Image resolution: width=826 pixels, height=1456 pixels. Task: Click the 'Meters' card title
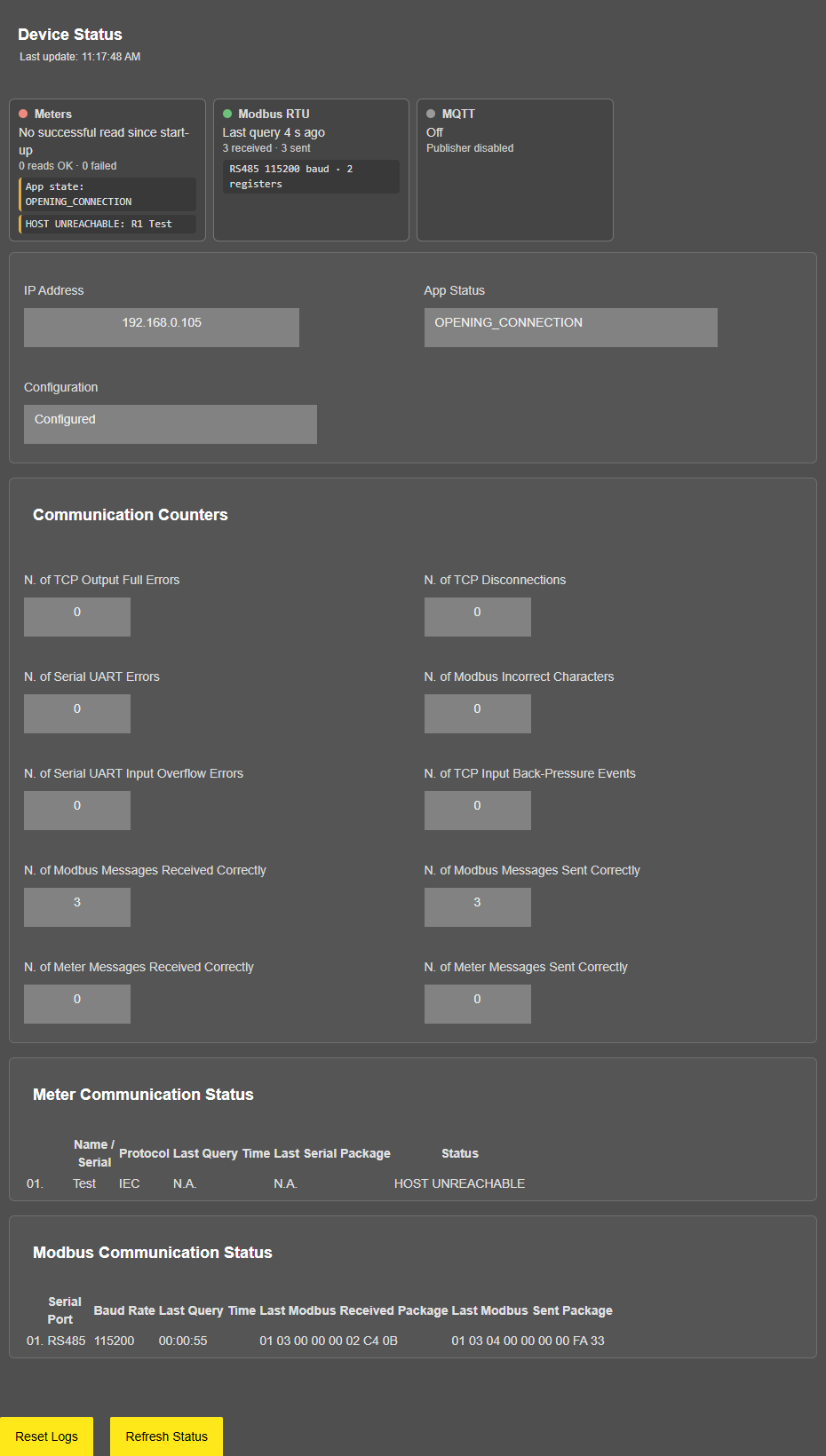[x=53, y=114]
